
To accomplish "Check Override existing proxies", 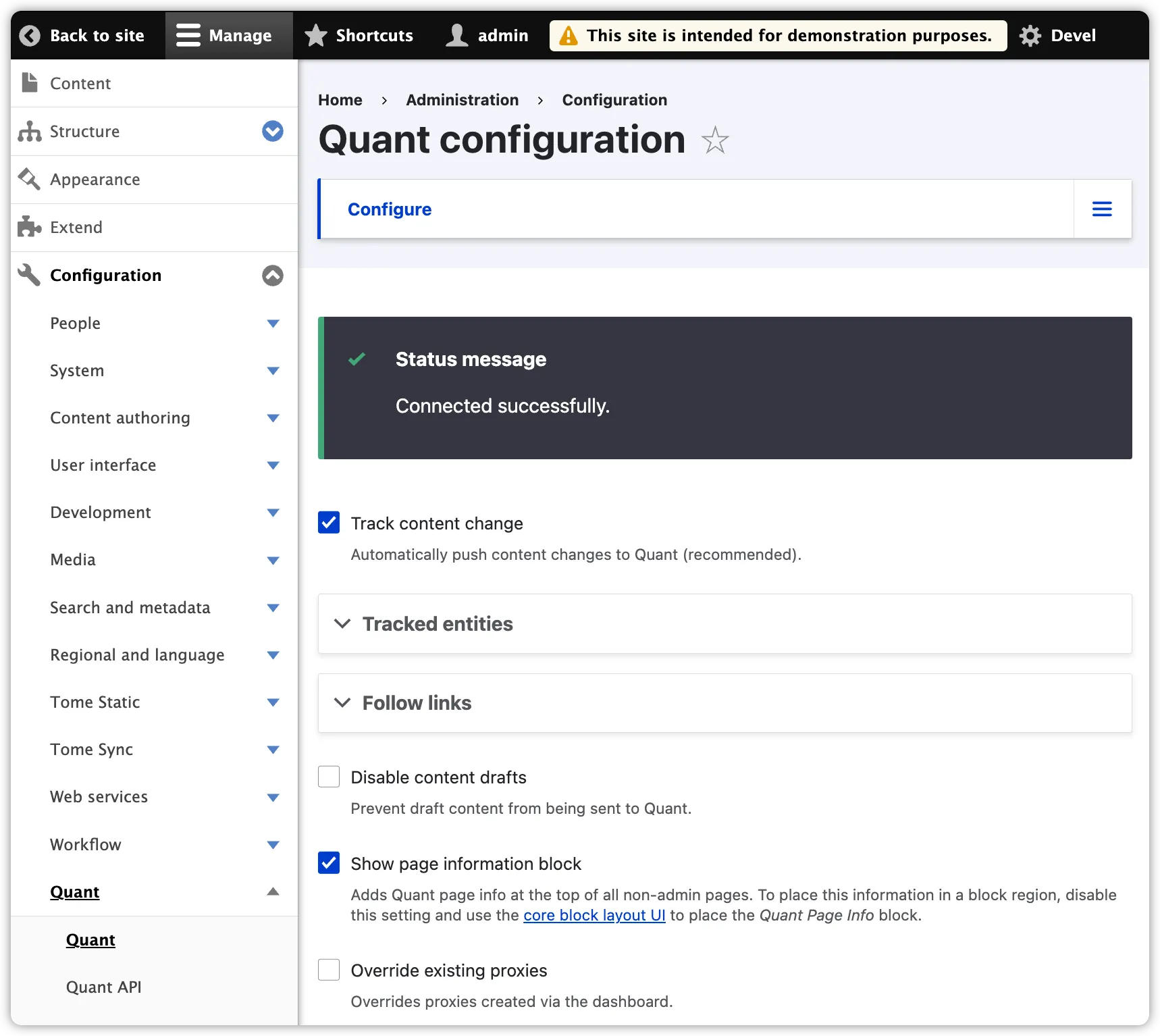I will 329,969.
